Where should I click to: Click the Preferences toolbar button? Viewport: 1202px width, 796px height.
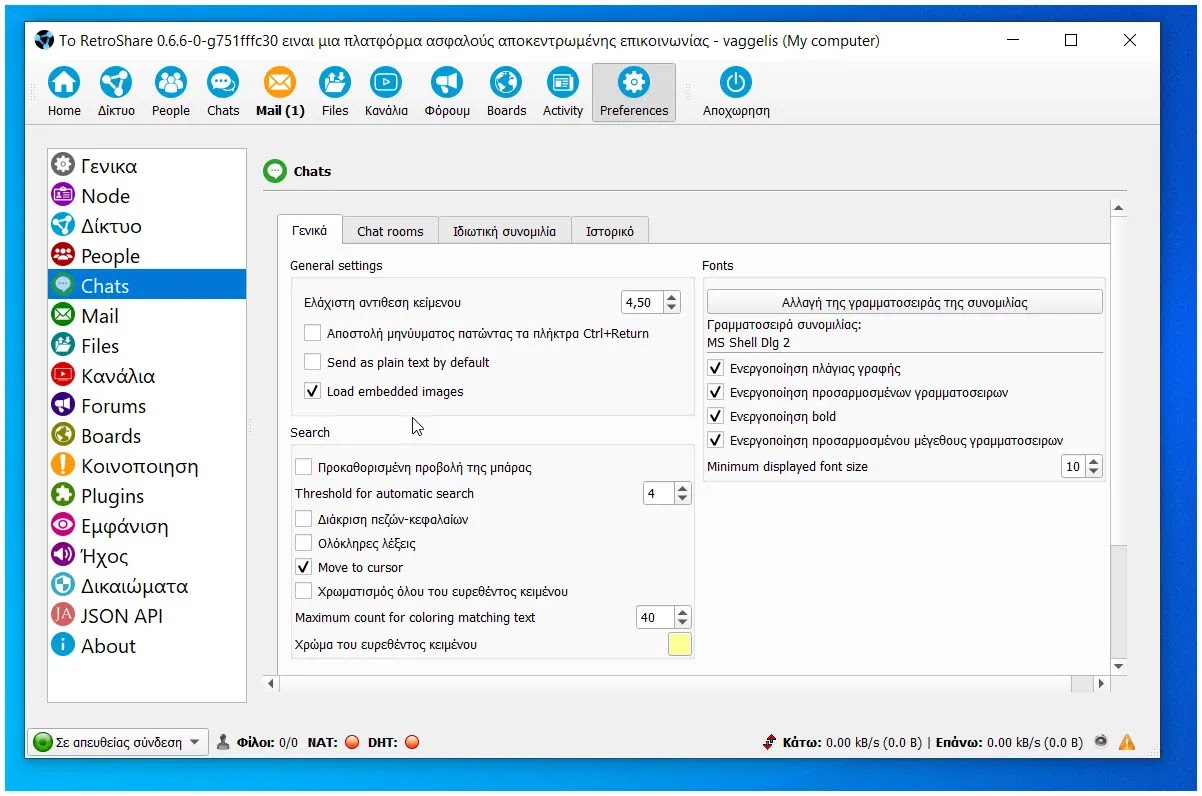click(634, 93)
